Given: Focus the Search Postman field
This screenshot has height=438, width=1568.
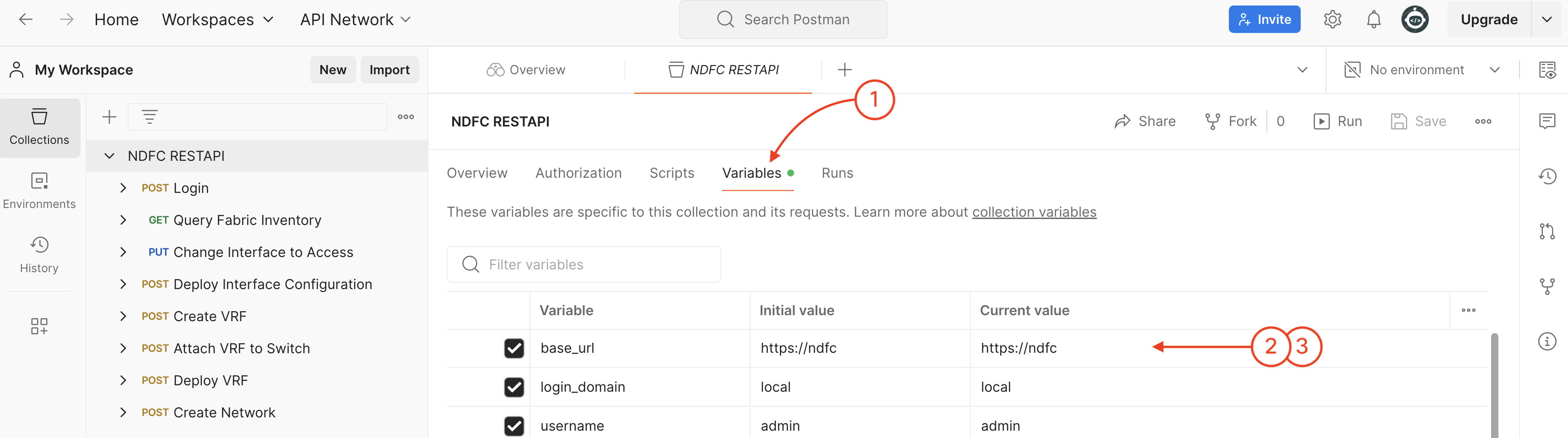Looking at the screenshot, I should pyautogui.click(x=783, y=20).
